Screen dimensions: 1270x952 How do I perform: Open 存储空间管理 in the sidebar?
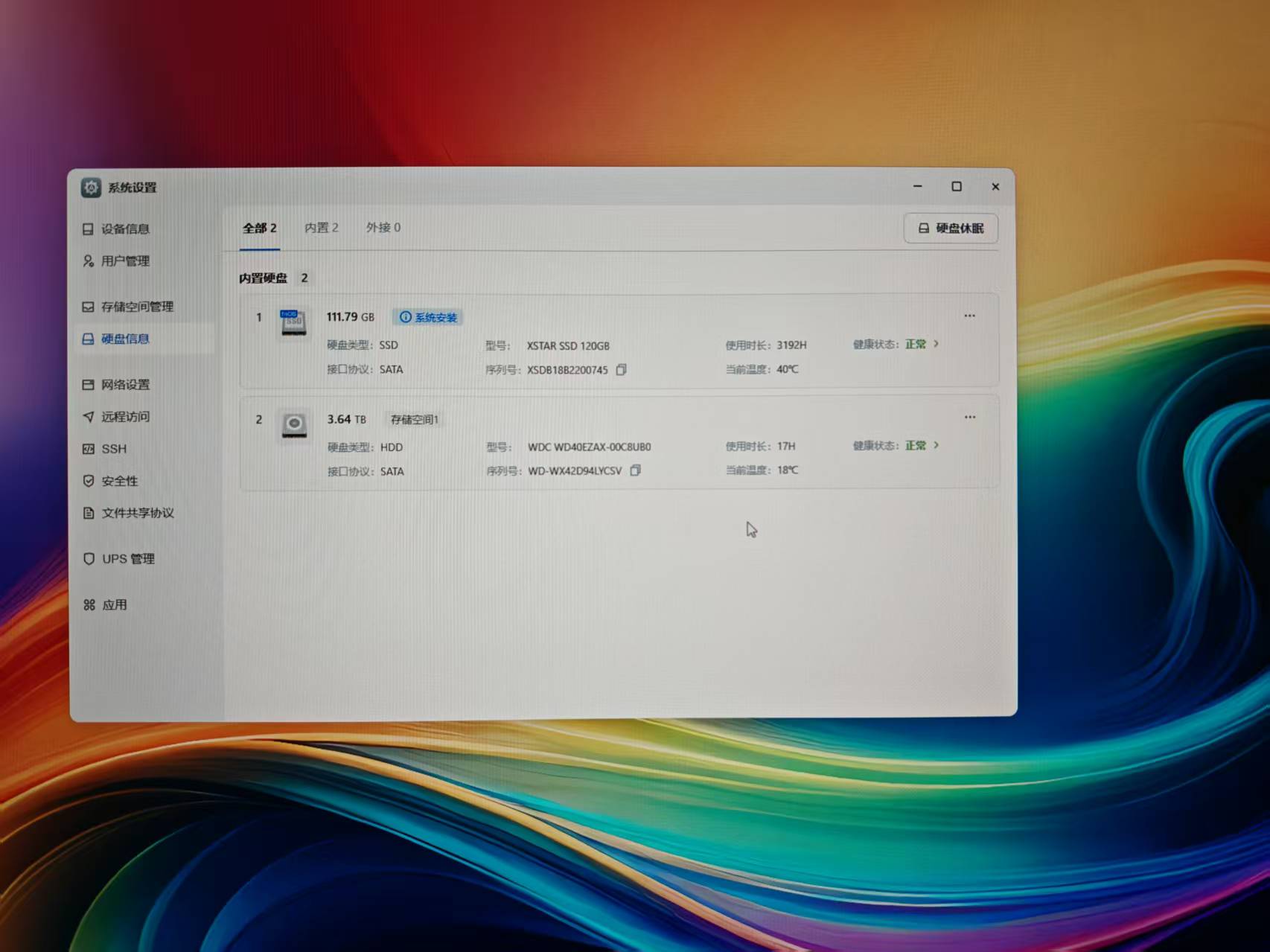click(x=127, y=307)
